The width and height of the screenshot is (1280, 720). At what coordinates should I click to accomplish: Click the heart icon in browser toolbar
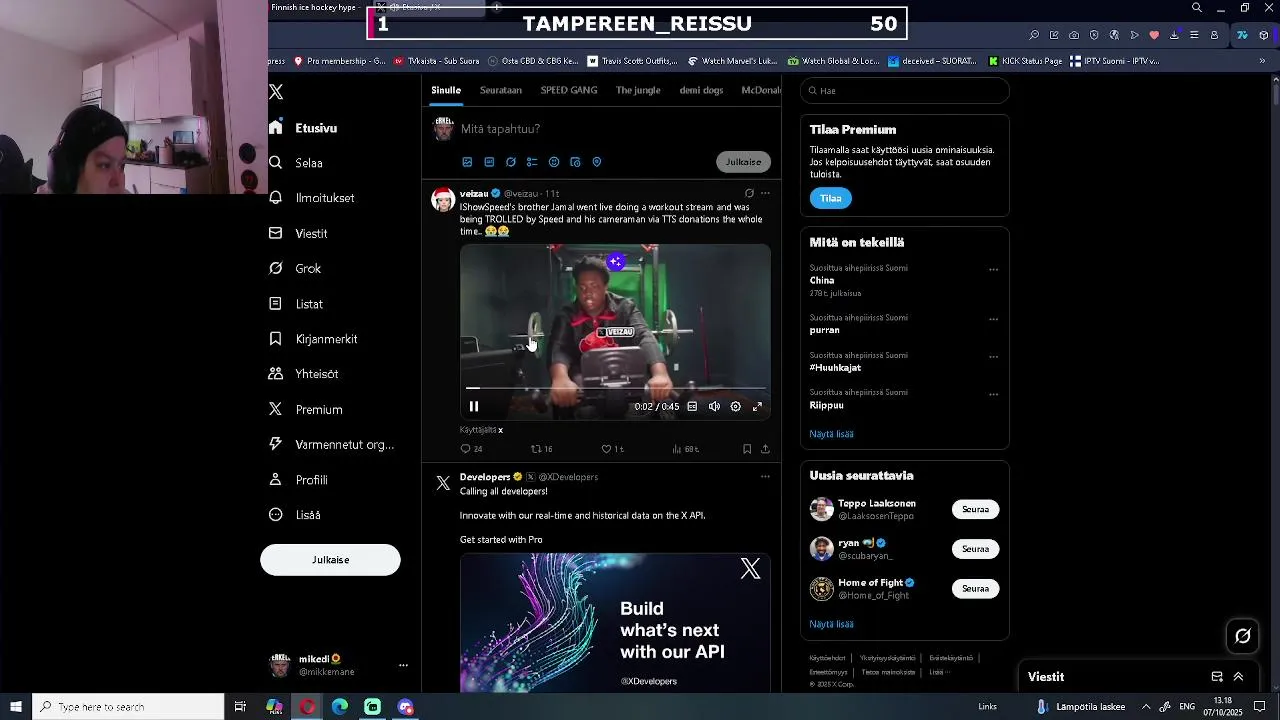[1154, 35]
